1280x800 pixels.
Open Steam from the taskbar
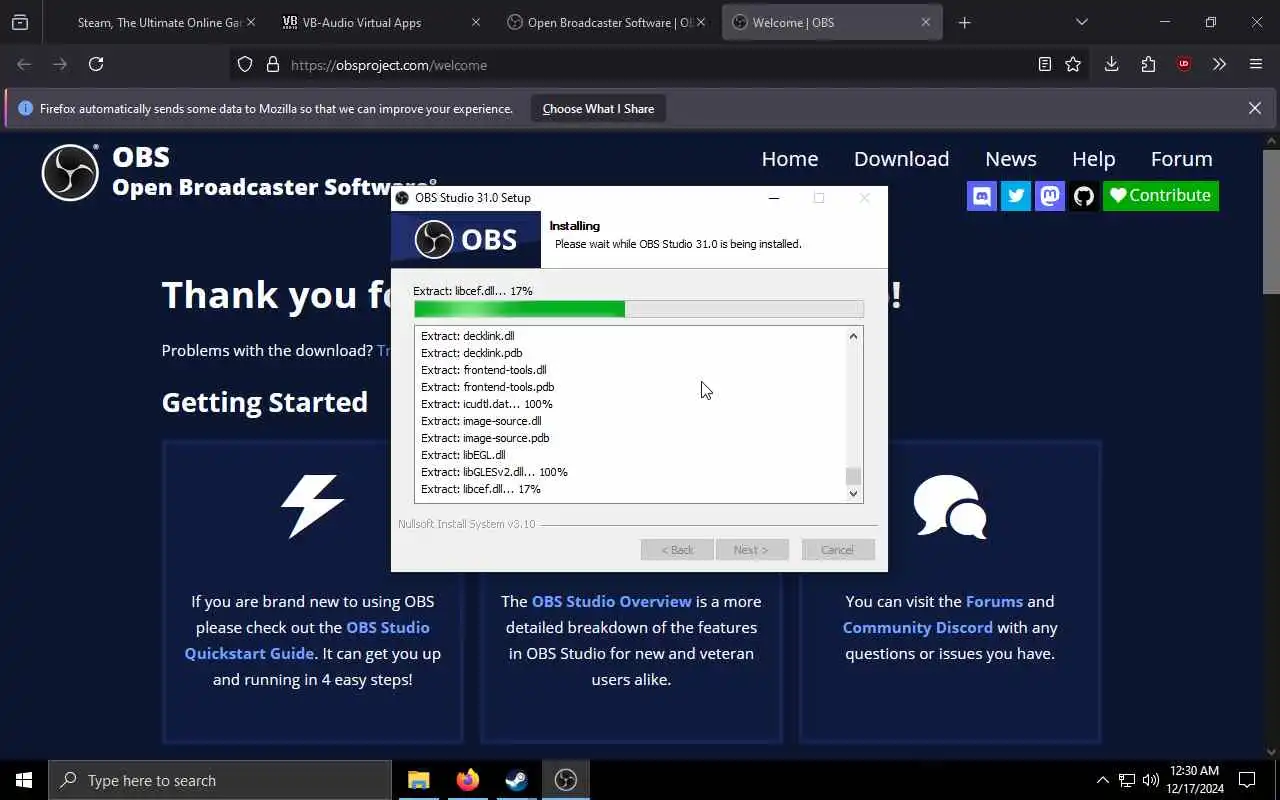tap(516, 780)
